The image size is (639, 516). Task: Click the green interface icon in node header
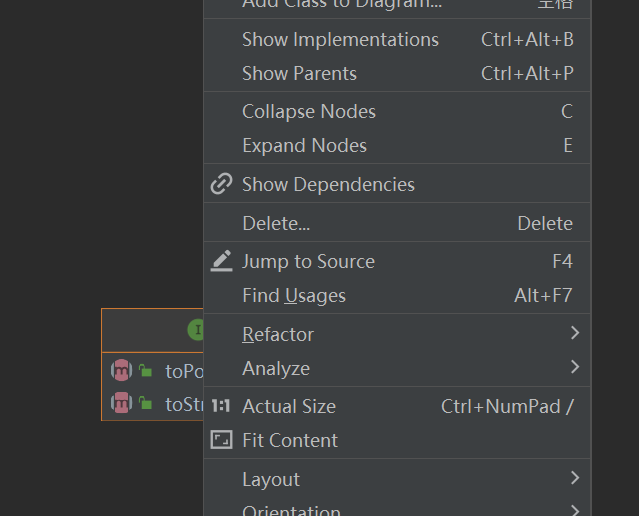pos(196,330)
